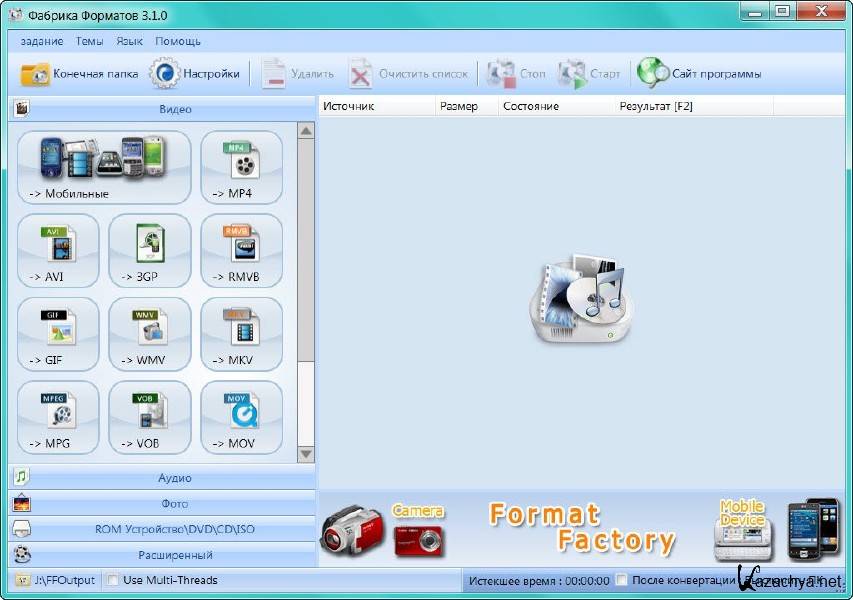Click the VOB format icon
Viewport: 853px width, 600px height.
pyautogui.click(x=149, y=417)
